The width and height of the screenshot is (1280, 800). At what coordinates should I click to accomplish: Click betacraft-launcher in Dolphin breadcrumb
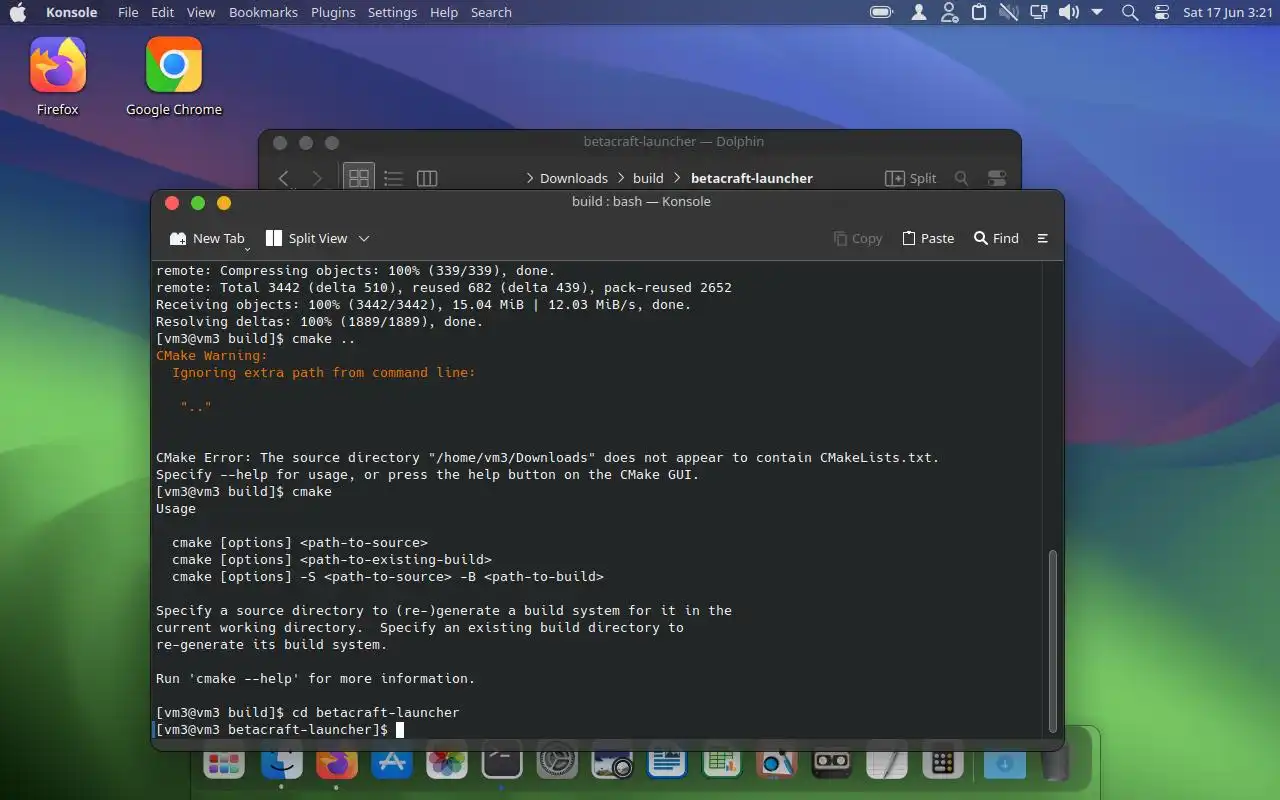[752, 178]
